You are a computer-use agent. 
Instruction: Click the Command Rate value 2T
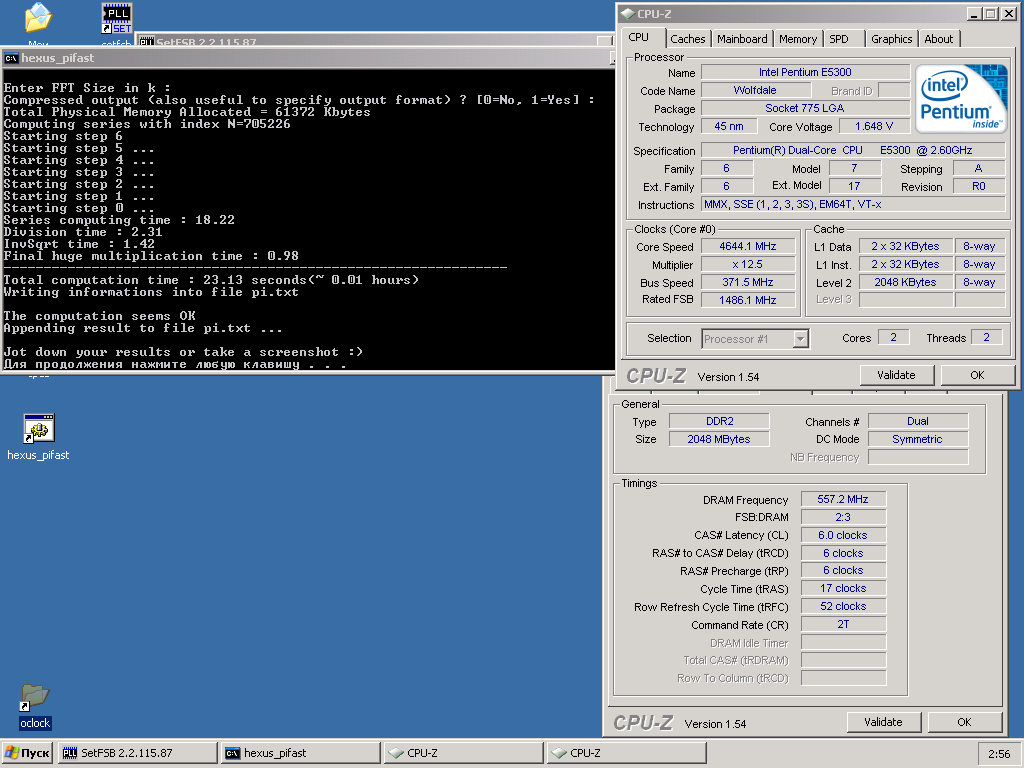pos(843,624)
